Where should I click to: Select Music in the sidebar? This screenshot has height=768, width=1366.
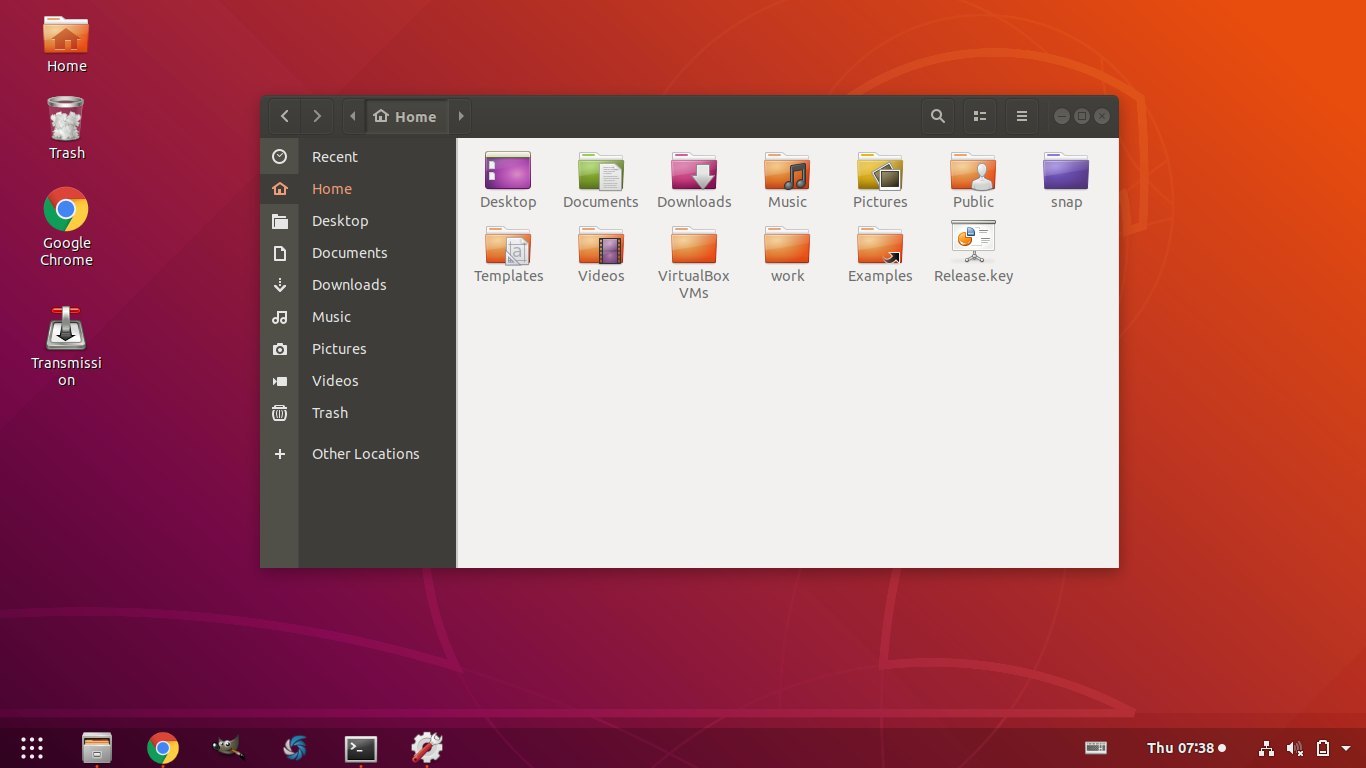click(x=358, y=317)
